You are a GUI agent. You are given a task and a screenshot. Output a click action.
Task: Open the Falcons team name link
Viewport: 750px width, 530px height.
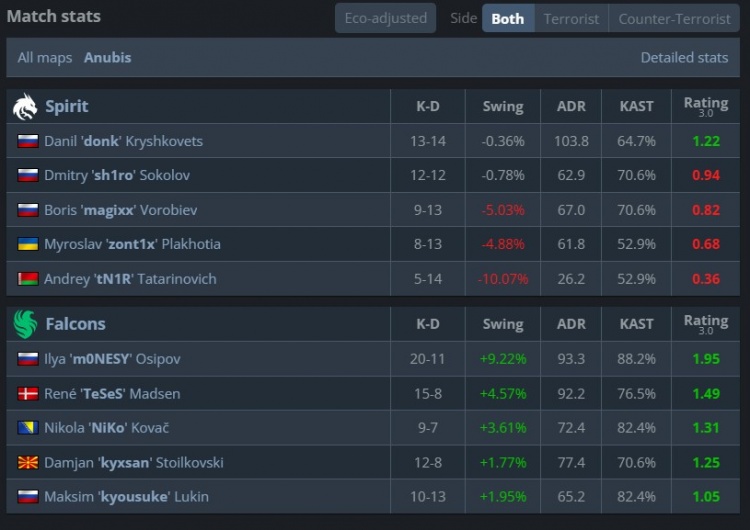click(75, 324)
